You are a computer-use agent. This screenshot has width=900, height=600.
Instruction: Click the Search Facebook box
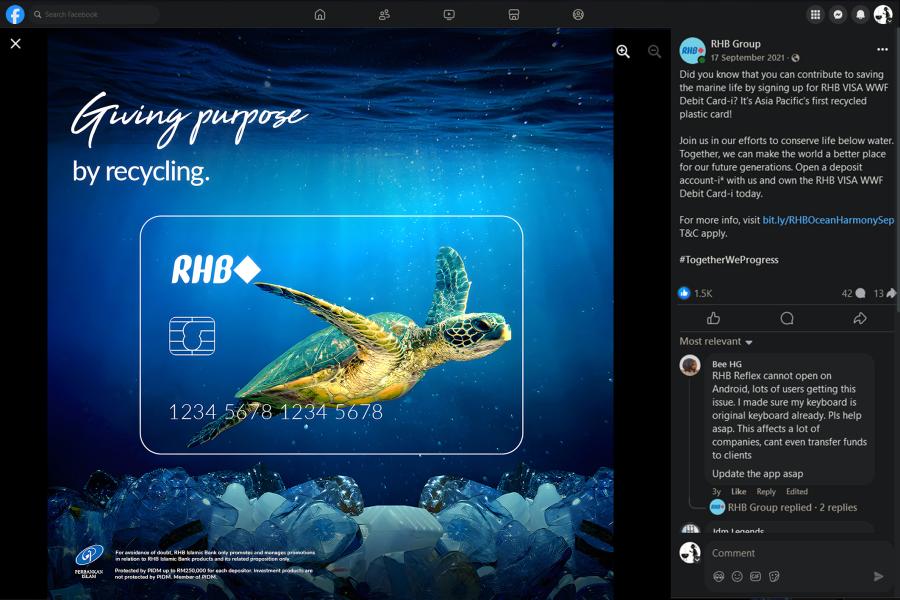point(94,15)
